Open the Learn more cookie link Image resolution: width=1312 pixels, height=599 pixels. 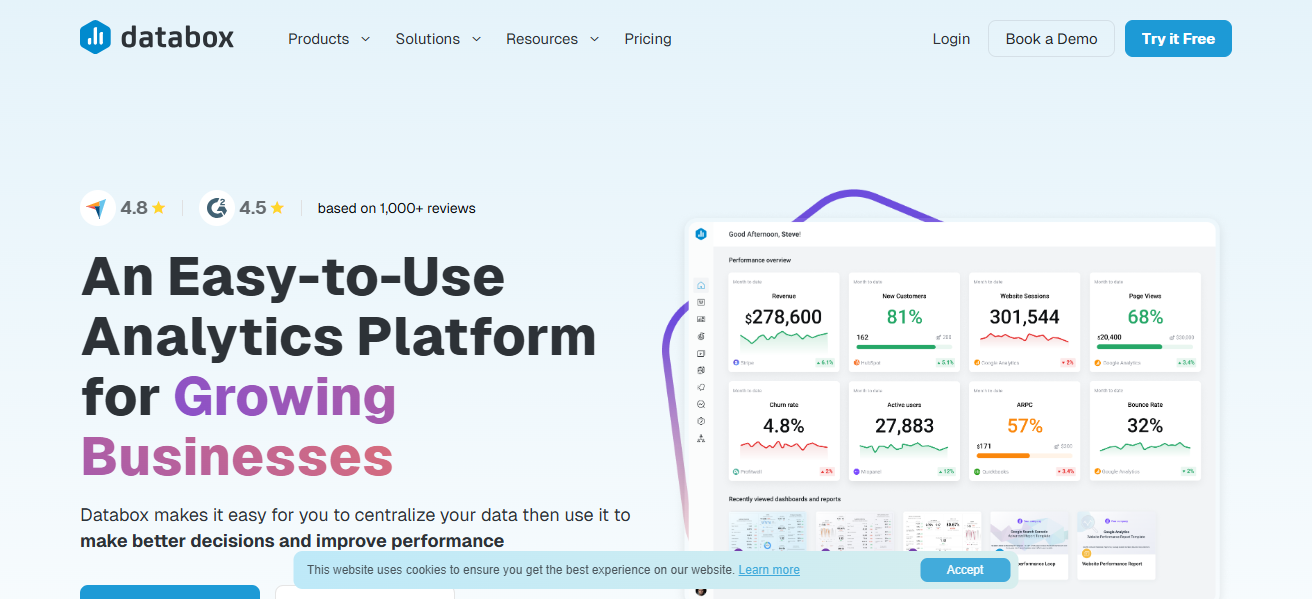769,570
